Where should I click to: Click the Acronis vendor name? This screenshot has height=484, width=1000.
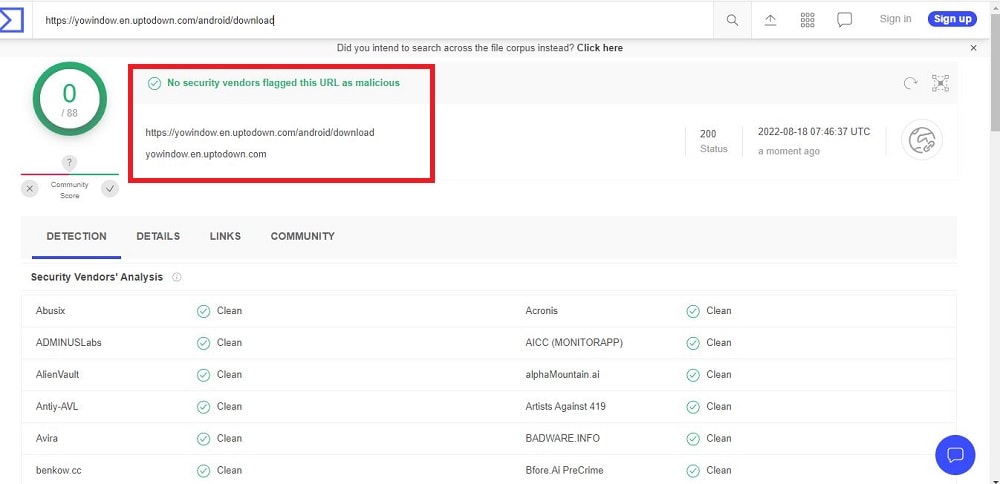coord(541,311)
